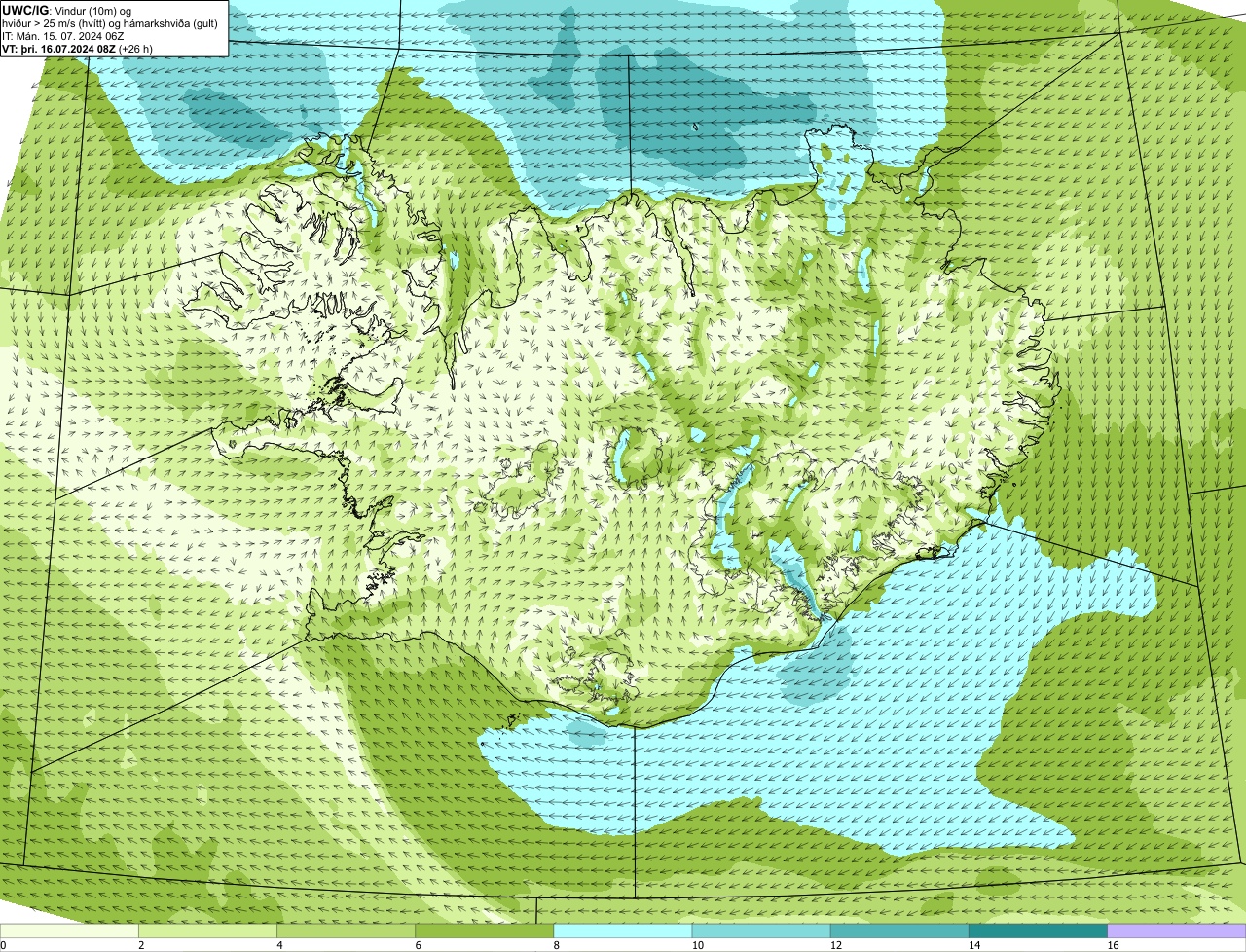The image size is (1246, 952).
Task: Click the 12–14 m/s legend color
Action: [x=899, y=932]
